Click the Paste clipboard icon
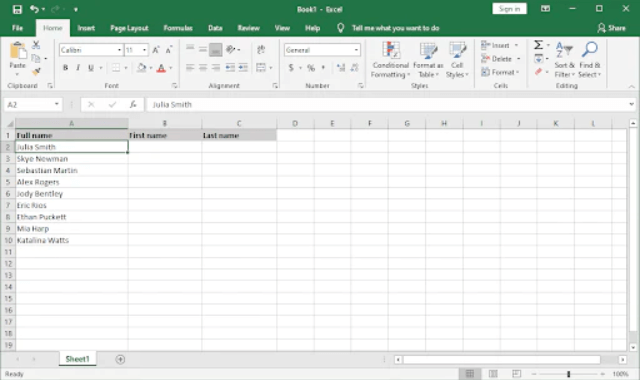The width and height of the screenshot is (640, 380). (x=18, y=51)
